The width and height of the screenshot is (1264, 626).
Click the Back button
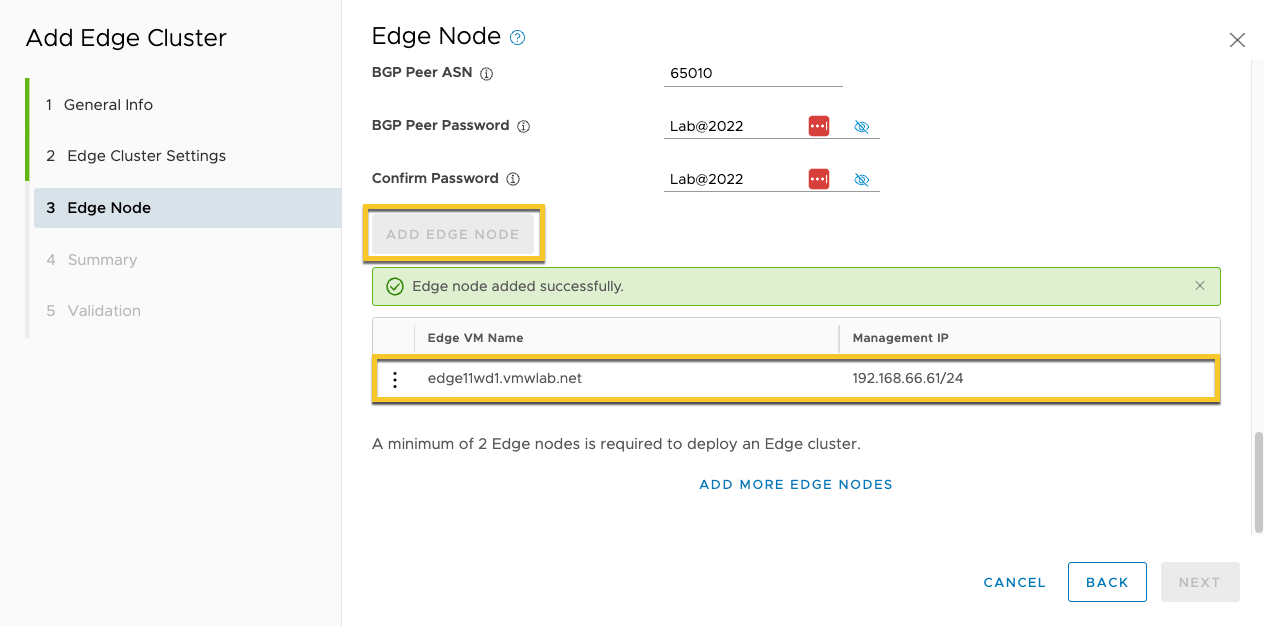point(1107,582)
